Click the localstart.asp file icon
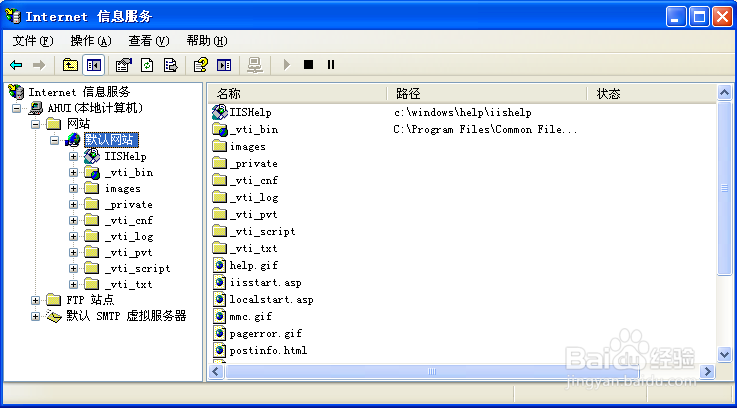Screen dimensions: 737x408 coord(220,299)
